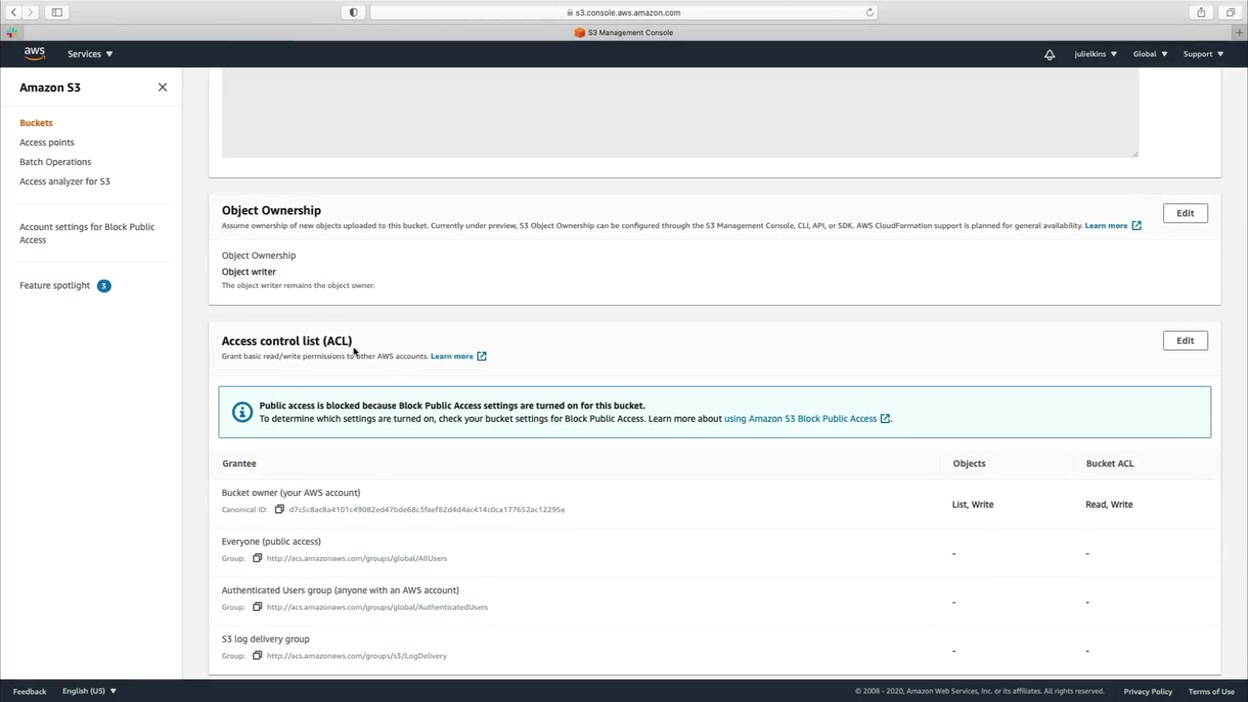Select Batch Operations in the sidebar
This screenshot has height=702, width=1248.
[55, 162]
